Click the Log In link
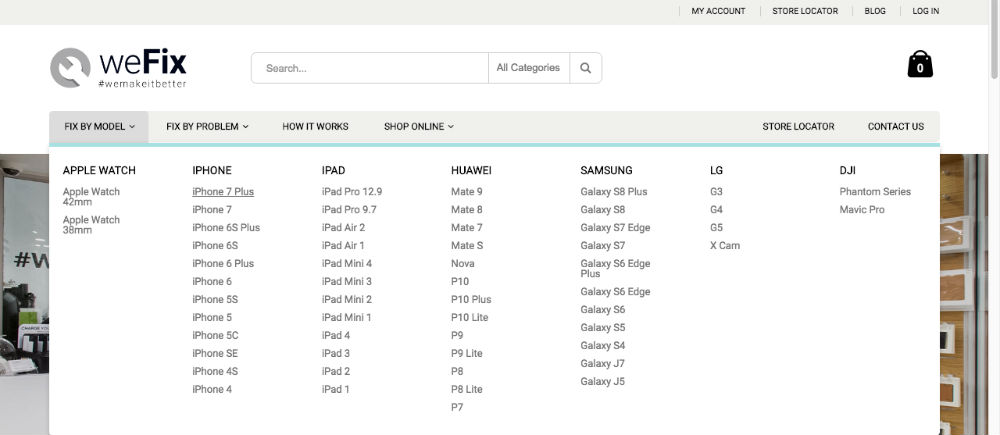The width and height of the screenshot is (1000, 435). [x=925, y=11]
